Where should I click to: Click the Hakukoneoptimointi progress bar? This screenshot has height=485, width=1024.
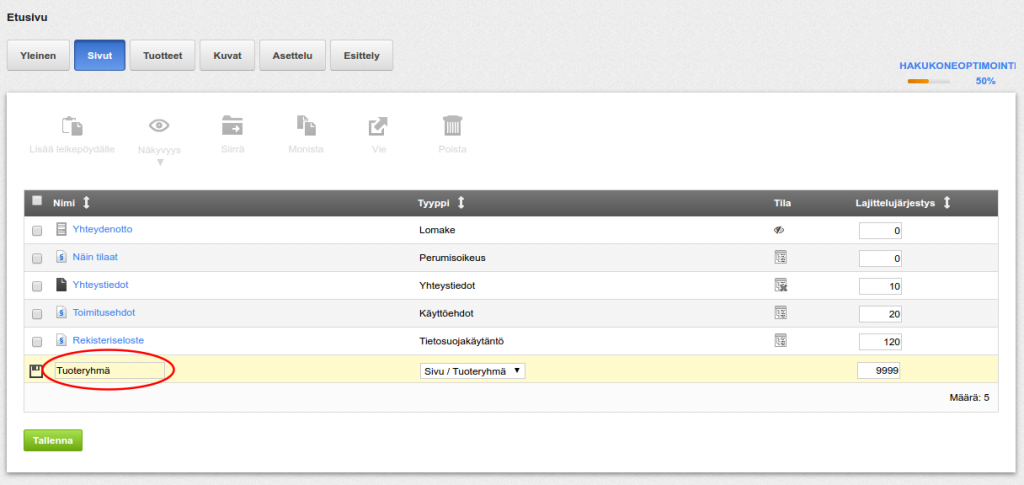pyautogui.click(x=929, y=81)
